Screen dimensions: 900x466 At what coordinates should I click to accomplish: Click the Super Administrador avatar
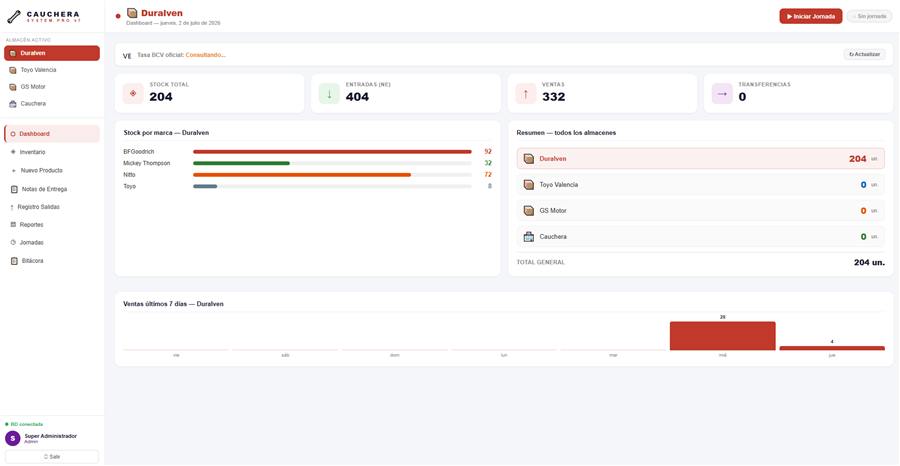pyautogui.click(x=13, y=438)
